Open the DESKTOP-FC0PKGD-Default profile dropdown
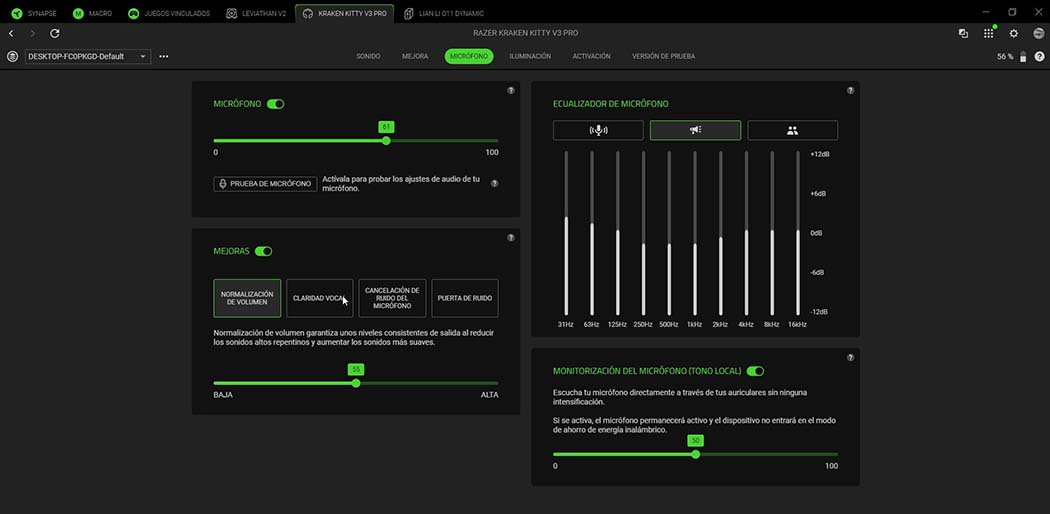 pyautogui.click(x=88, y=57)
